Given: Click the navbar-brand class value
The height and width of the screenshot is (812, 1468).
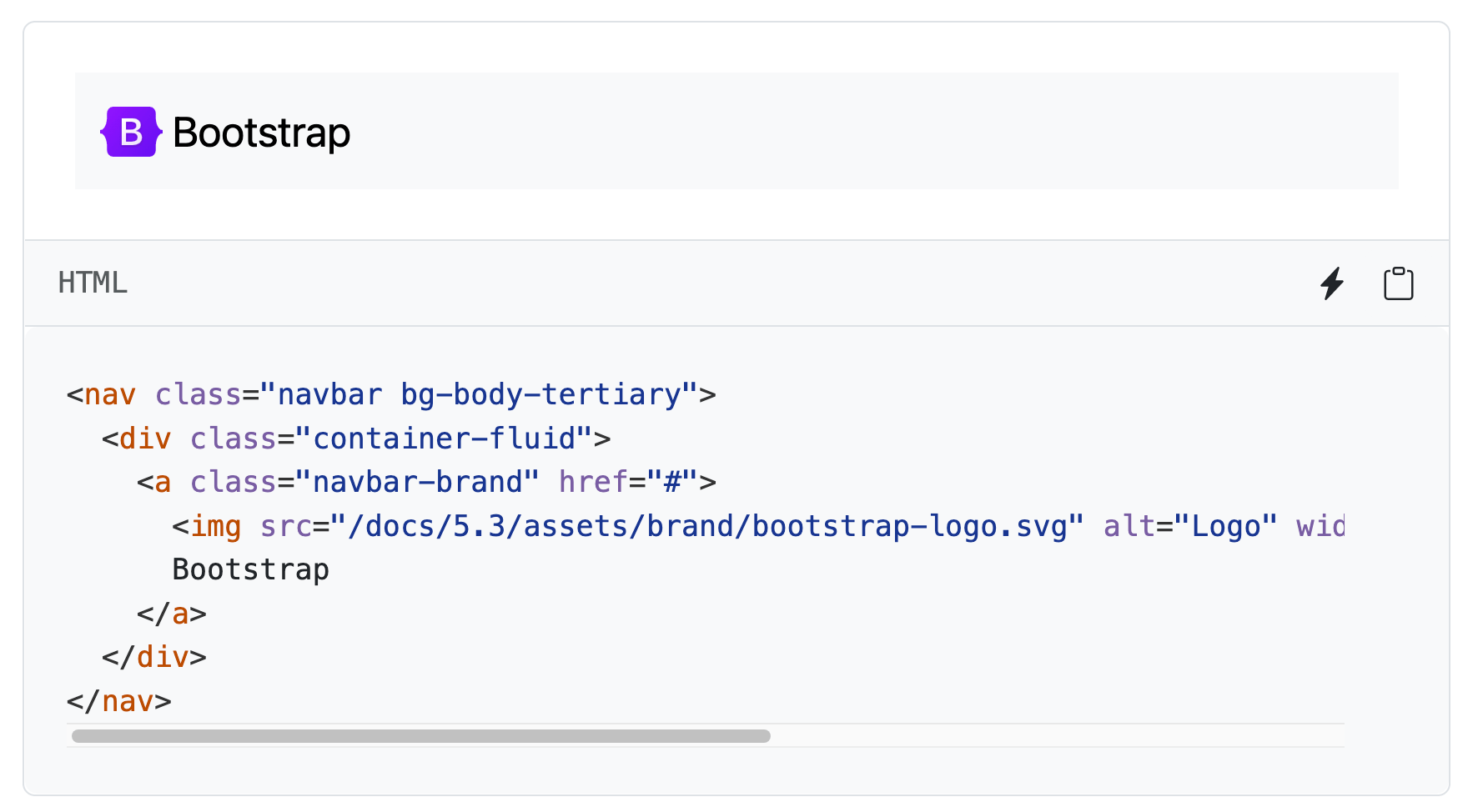Looking at the screenshot, I should (x=416, y=481).
